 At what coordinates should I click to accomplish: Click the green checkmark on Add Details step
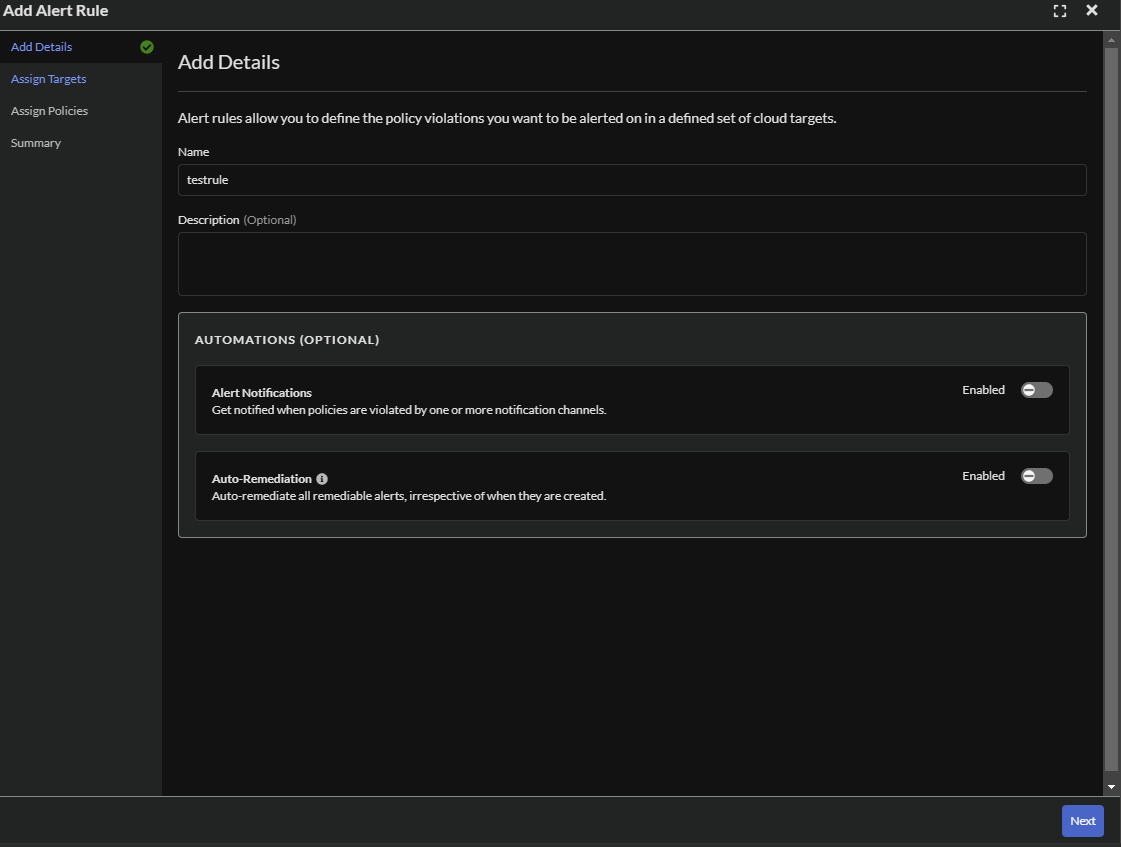click(x=146, y=47)
